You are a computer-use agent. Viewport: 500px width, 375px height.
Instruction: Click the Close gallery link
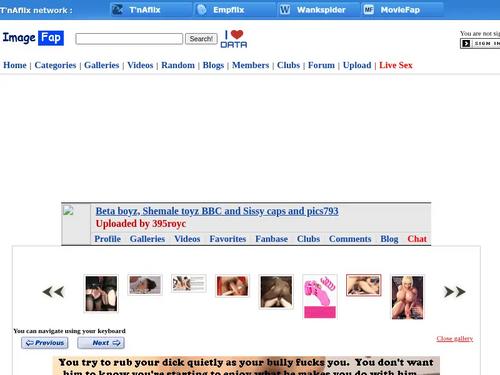(x=455, y=339)
